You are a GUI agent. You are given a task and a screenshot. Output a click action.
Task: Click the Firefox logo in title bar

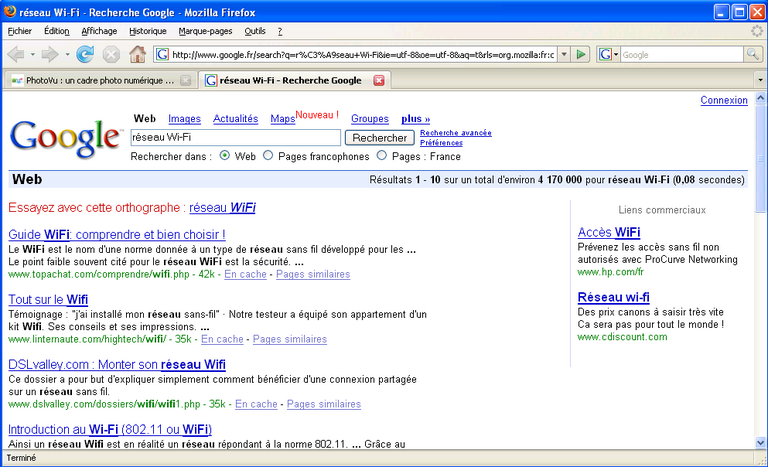click(x=9, y=11)
